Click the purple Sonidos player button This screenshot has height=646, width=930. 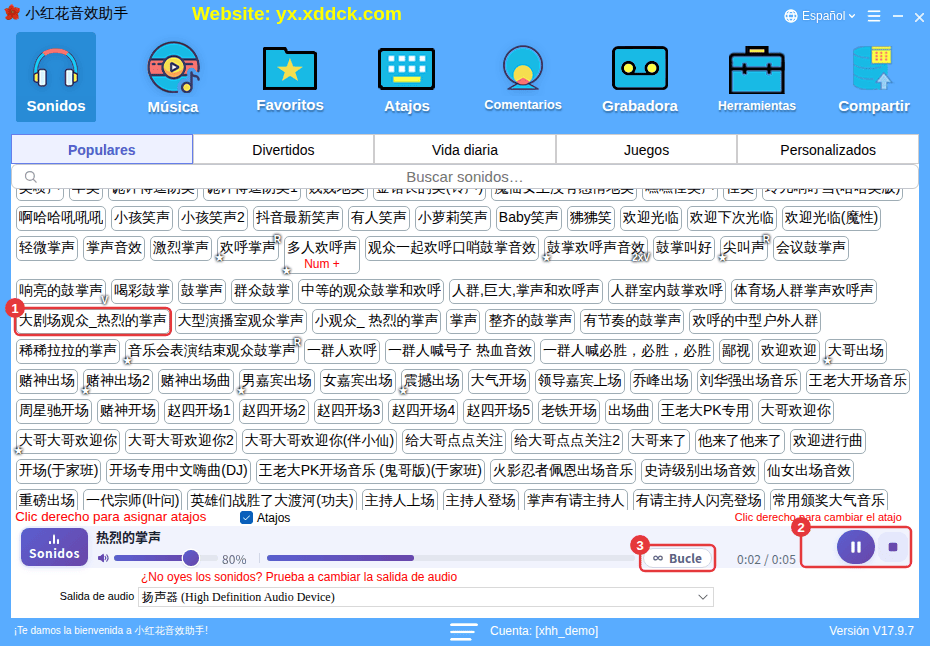point(55,547)
